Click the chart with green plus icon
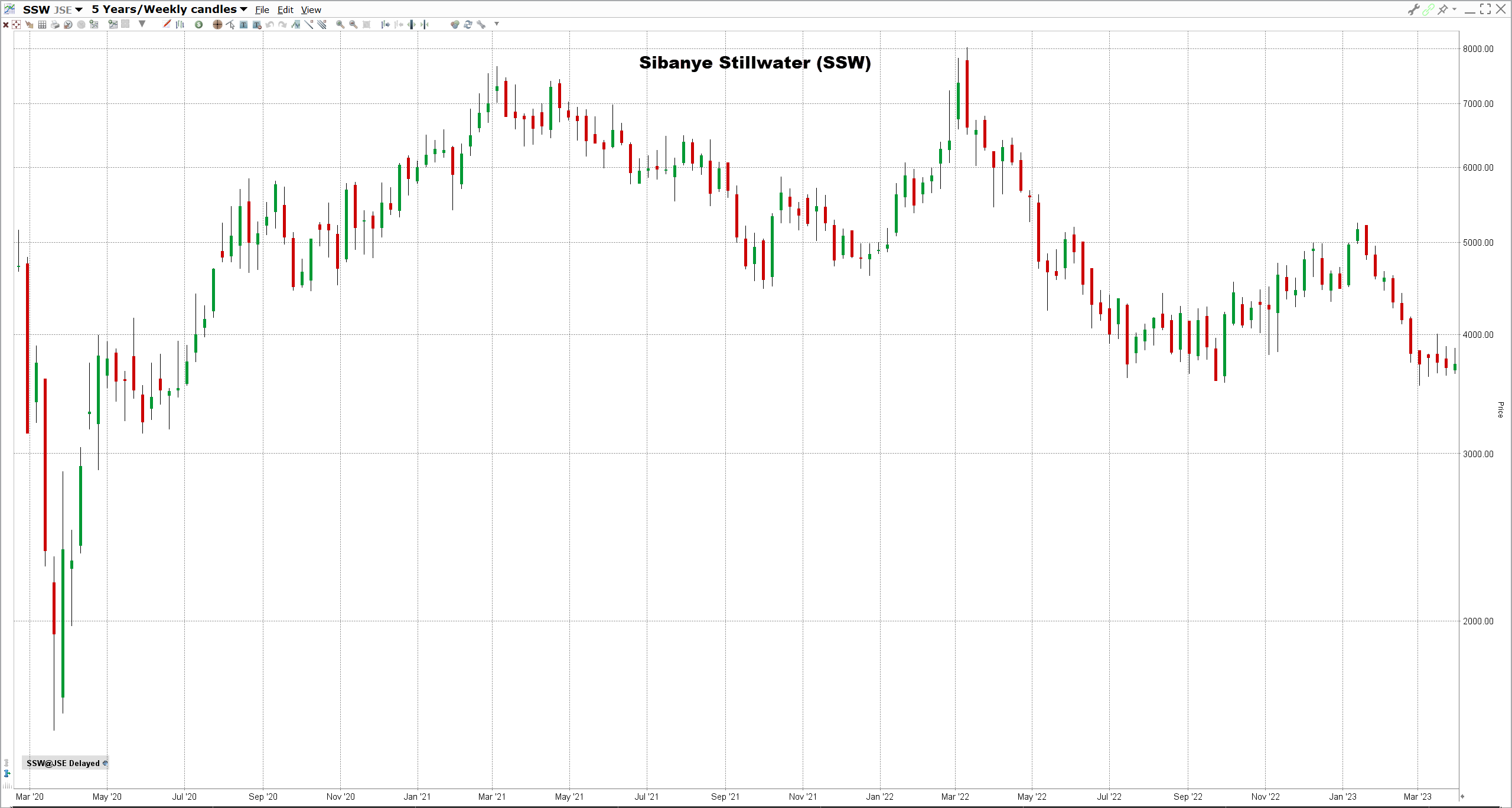1512x808 pixels. (94, 24)
